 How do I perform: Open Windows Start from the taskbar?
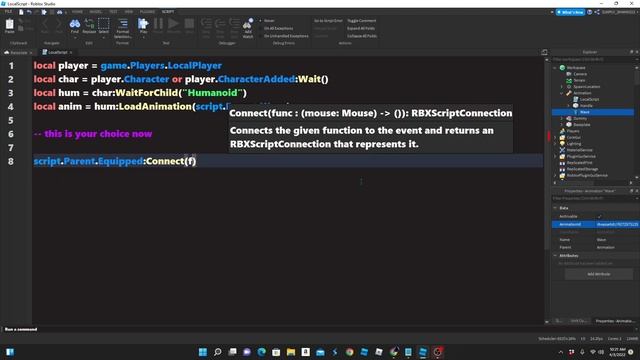pyautogui.click(x=202, y=352)
